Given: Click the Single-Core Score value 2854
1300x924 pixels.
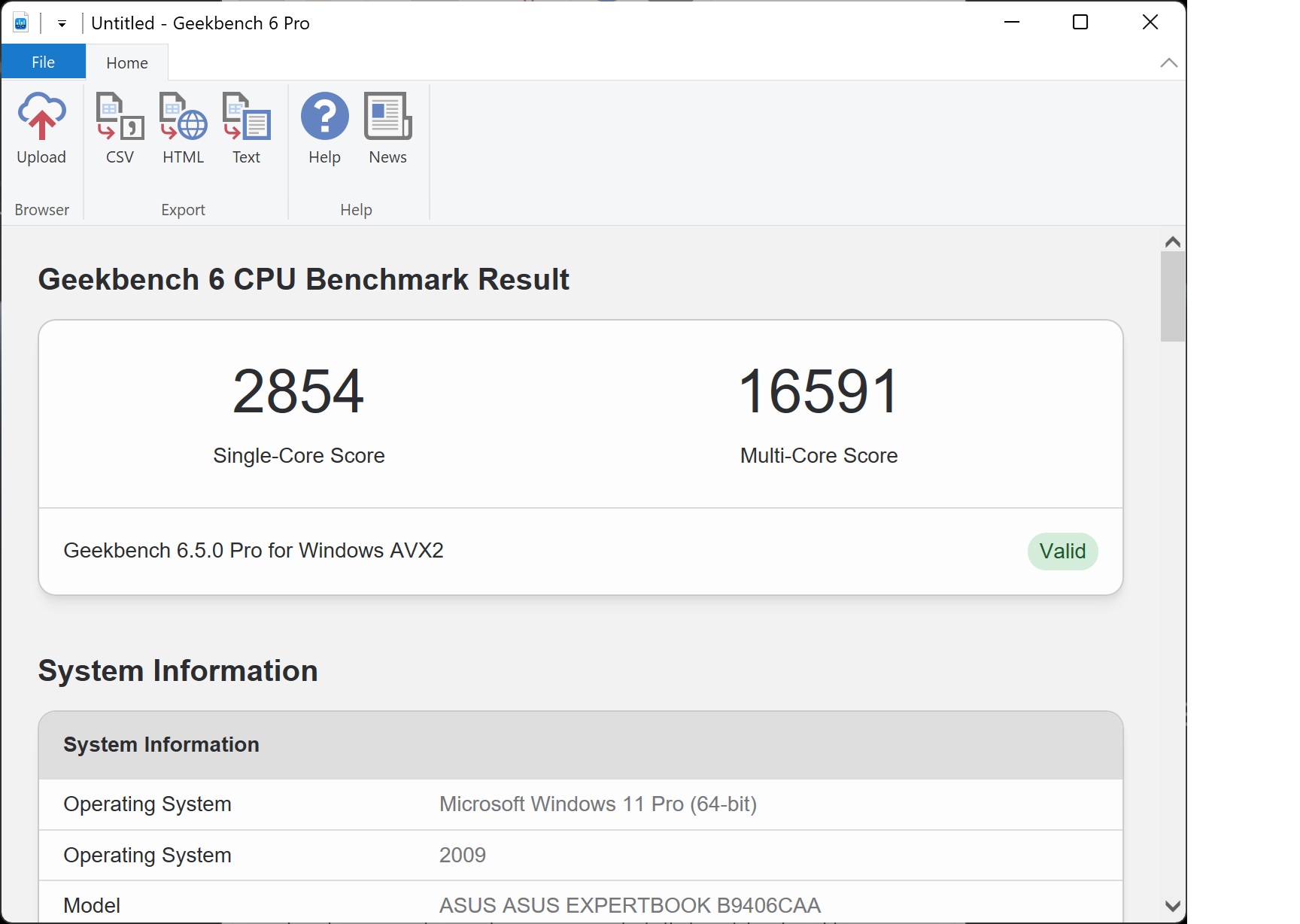Looking at the screenshot, I should pyautogui.click(x=298, y=391).
